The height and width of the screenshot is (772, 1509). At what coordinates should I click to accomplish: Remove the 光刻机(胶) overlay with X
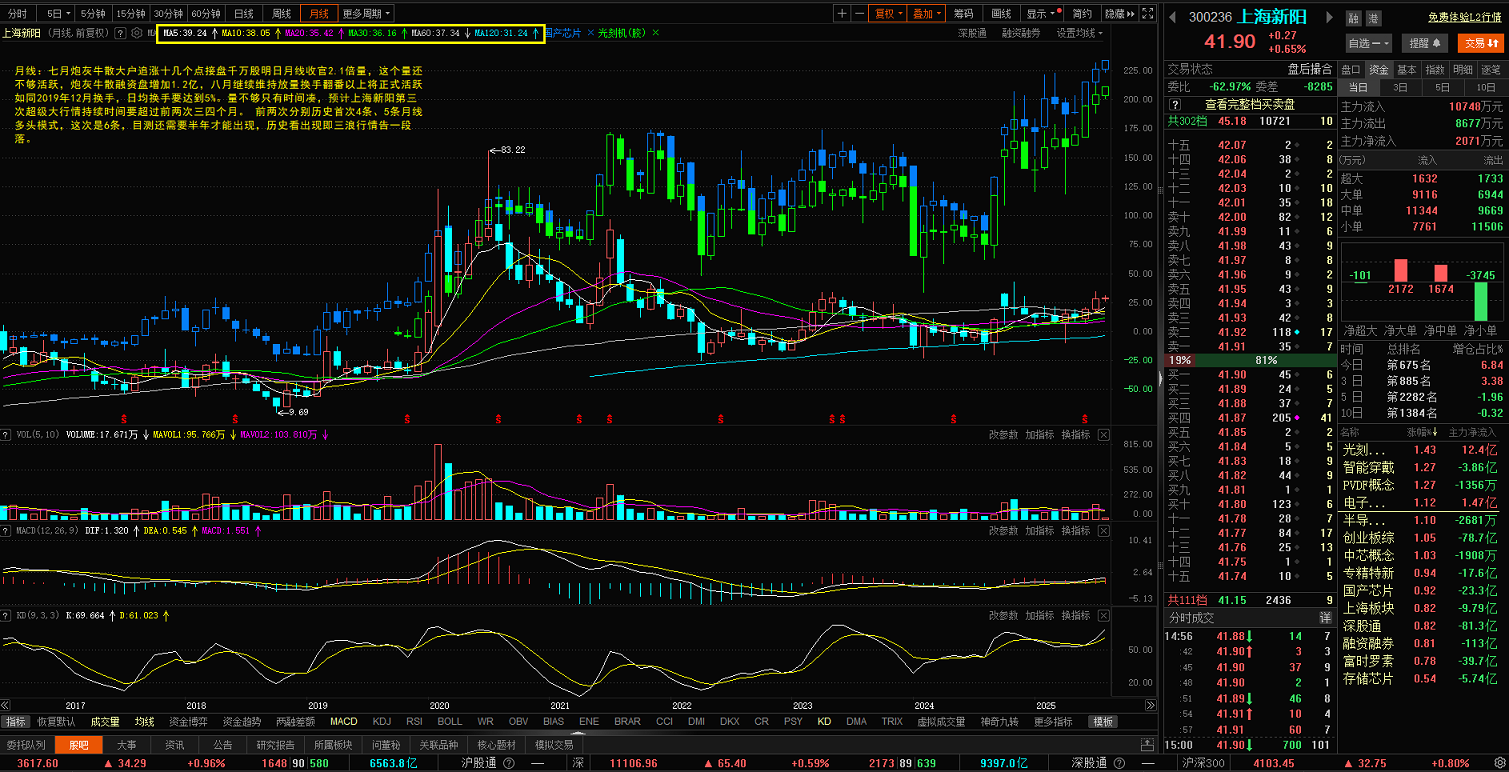pyautogui.click(x=655, y=33)
